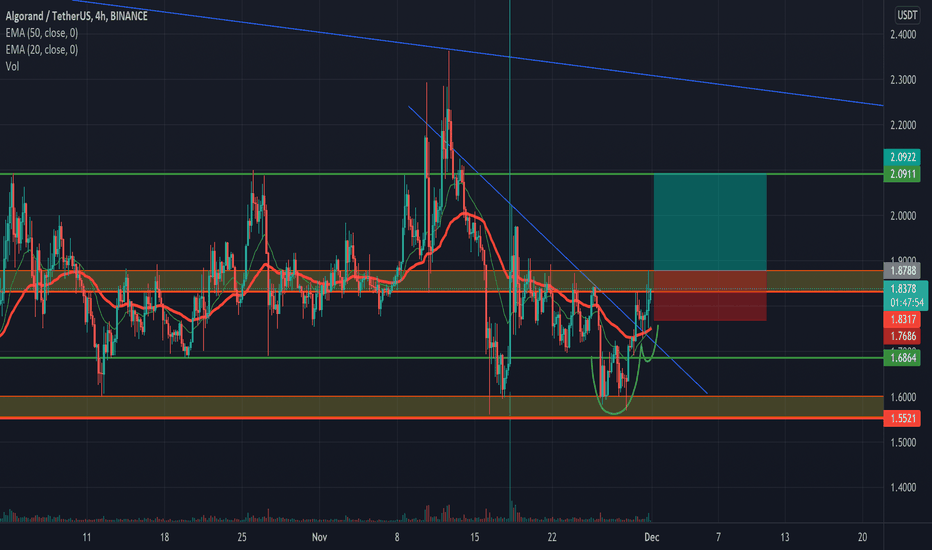
Task: Click the 18 date label on time axis
Action: (x=165, y=538)
